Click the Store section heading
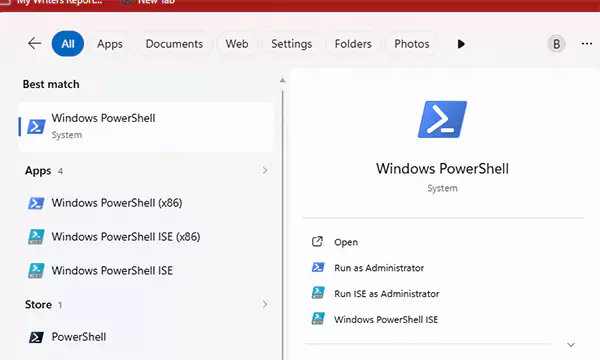 tap(38, 305)
